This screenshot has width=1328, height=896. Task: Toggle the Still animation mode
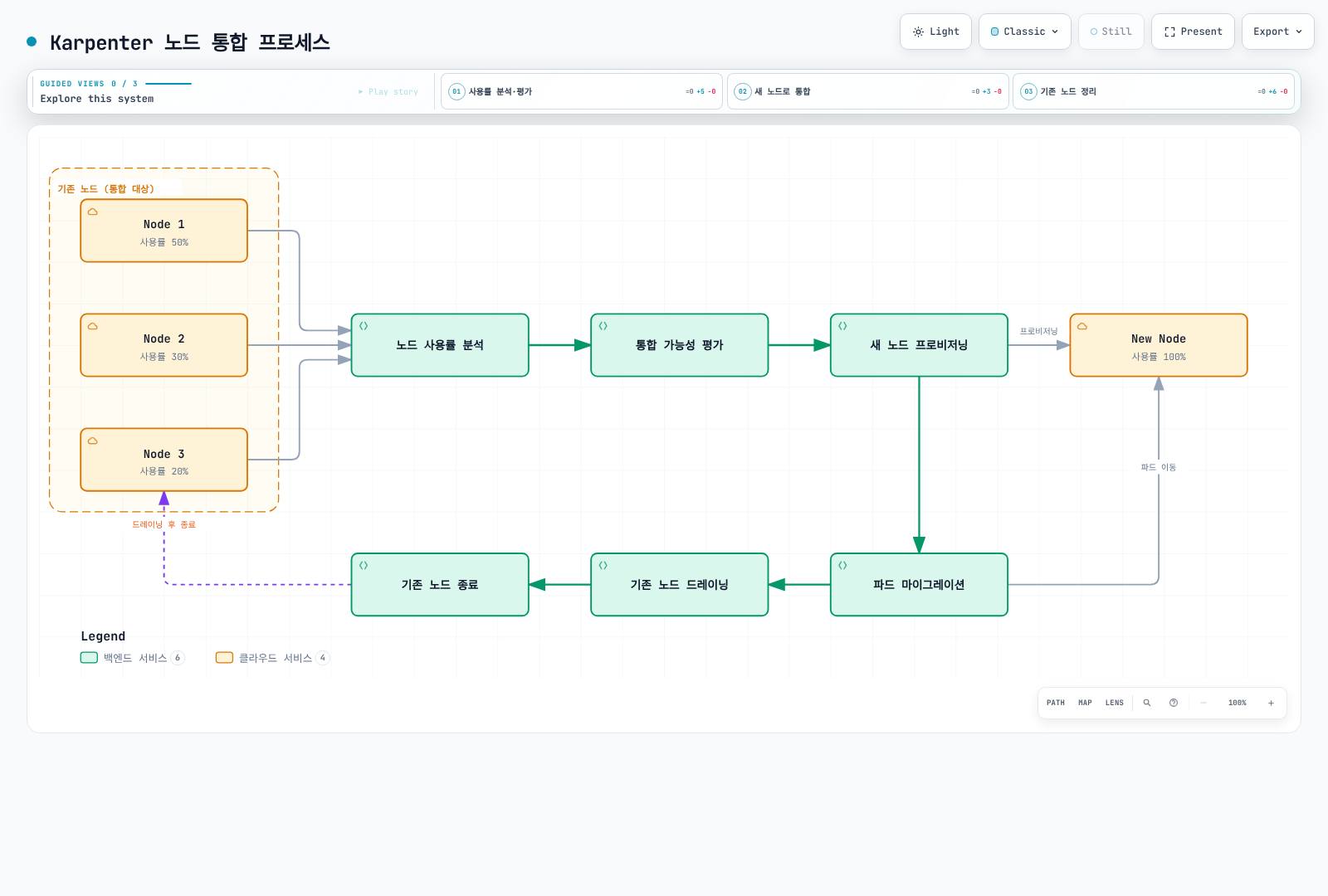[x=1111, y=32]
